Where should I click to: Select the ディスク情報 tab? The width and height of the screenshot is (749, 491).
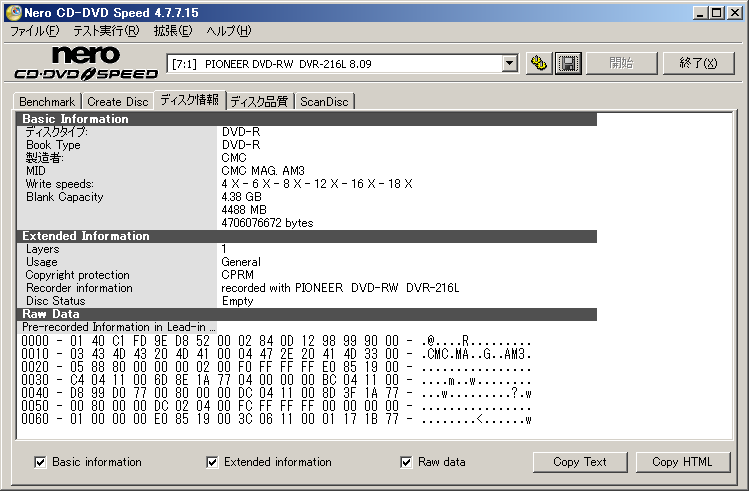click(190, 100)
